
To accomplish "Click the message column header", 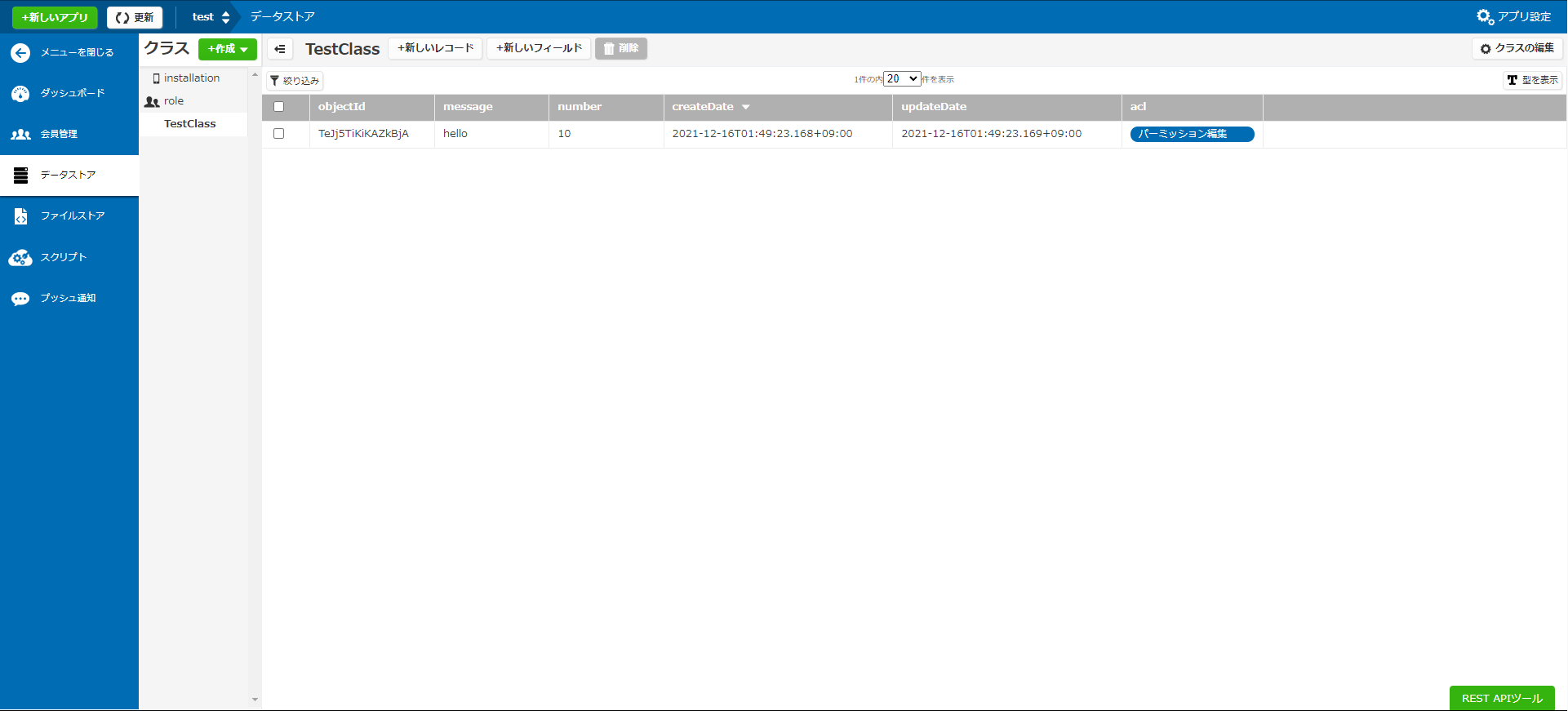I will point(491,107).
